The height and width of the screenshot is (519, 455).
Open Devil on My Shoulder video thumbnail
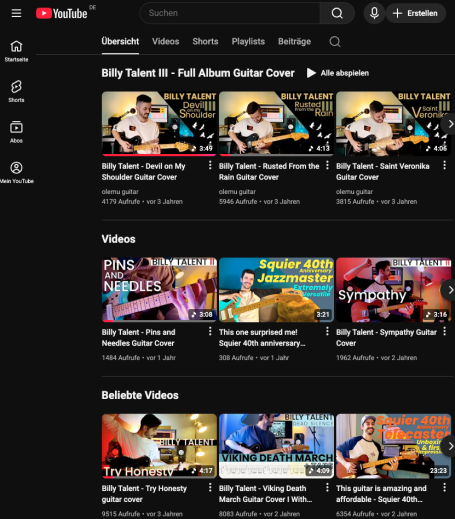point(159,124)
